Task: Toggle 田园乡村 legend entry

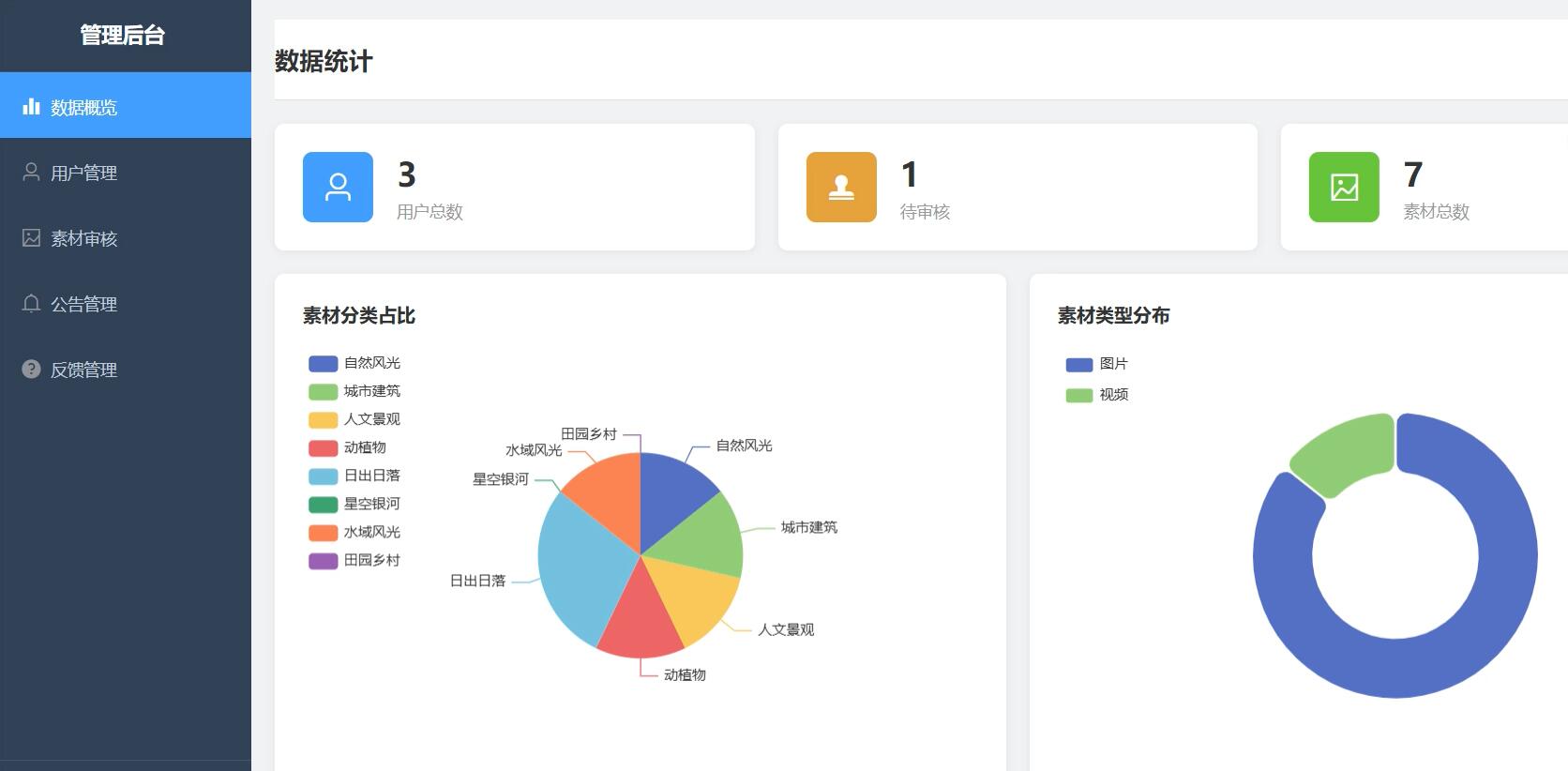Action: (354, 560)
